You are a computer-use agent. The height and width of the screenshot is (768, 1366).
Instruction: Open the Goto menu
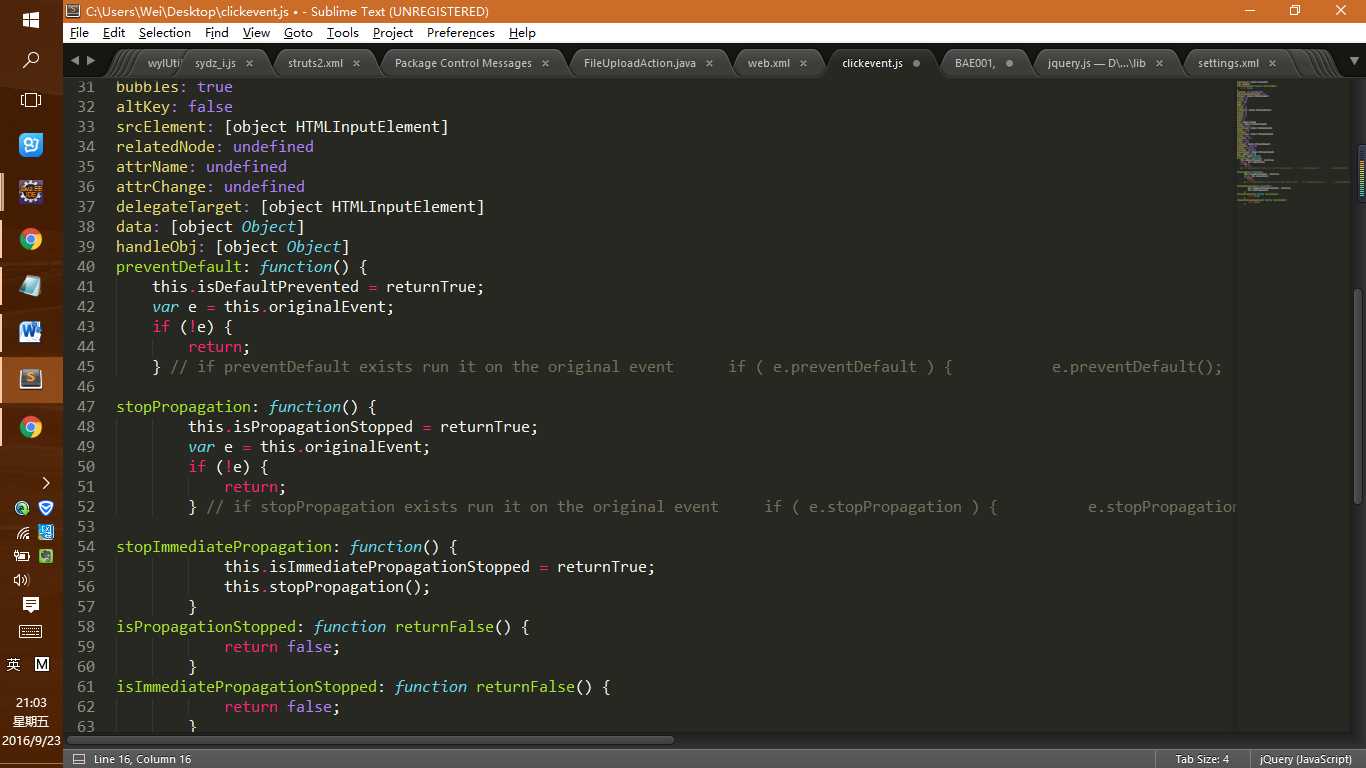tap(298, 32)
